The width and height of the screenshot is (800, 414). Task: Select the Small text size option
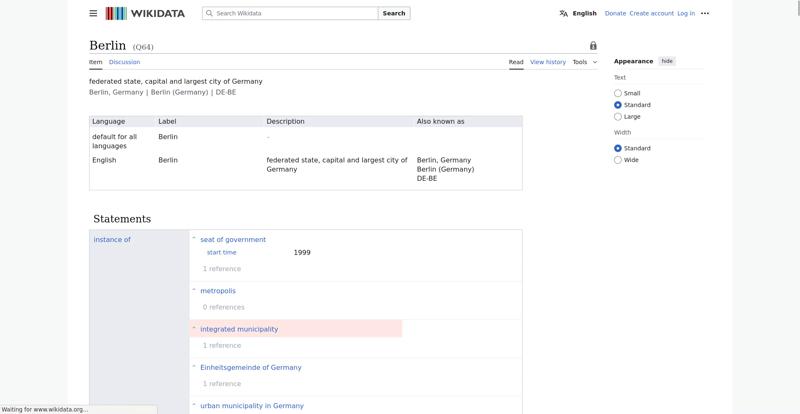(x=618, y=93)
